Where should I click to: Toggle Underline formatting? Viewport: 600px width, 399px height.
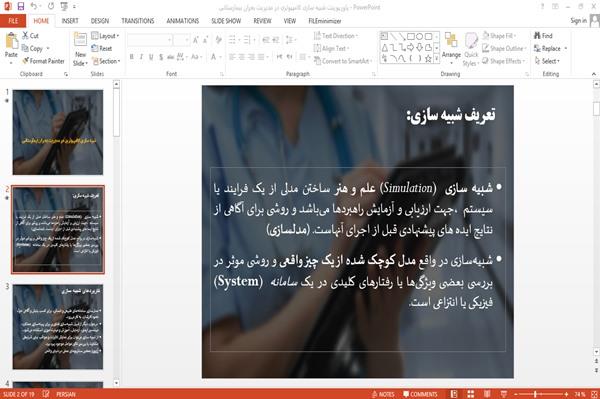151,57
